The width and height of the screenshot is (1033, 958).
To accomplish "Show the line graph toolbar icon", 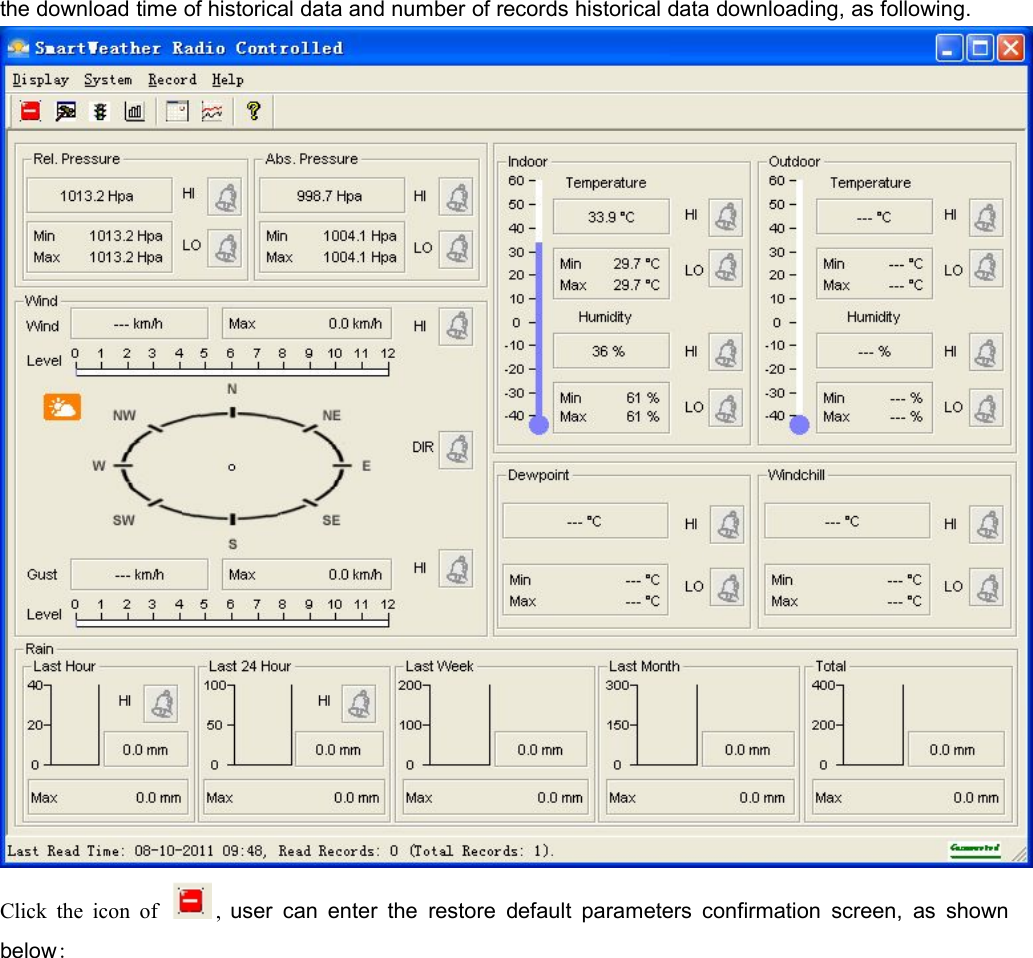I will tap(212, 112).
